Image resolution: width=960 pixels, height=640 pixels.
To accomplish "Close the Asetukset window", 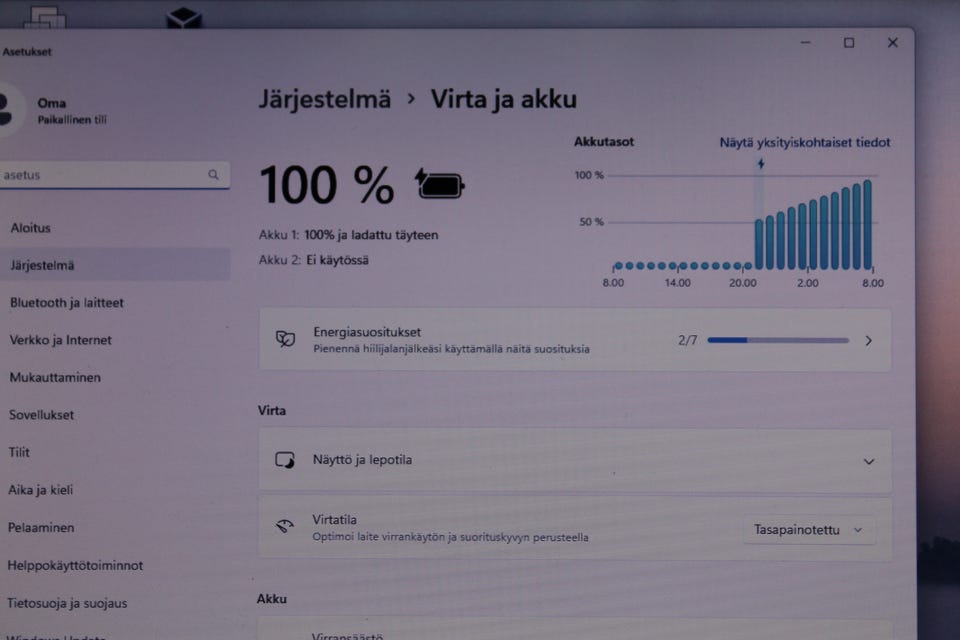I will 893,42.
